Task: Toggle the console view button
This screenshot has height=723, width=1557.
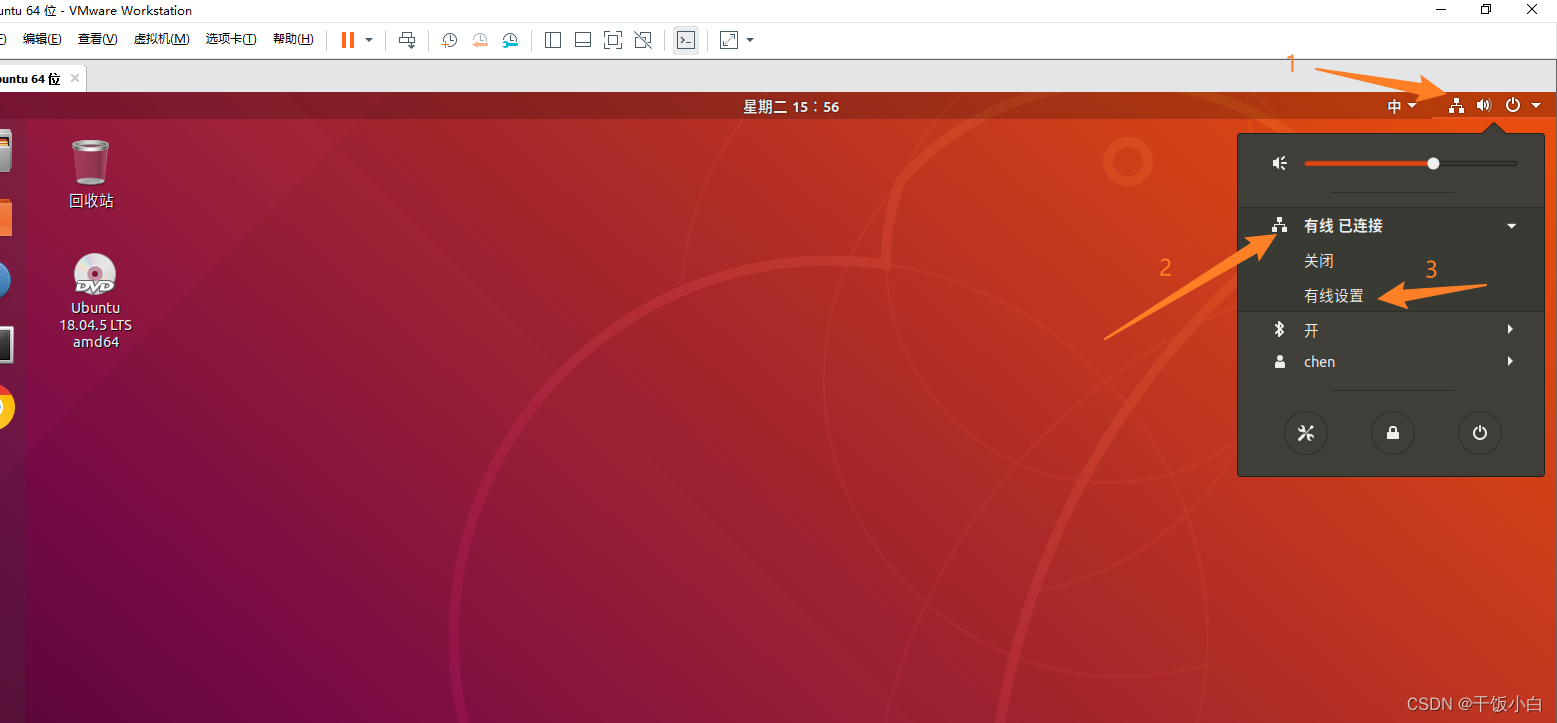Action: click(686, 40)
